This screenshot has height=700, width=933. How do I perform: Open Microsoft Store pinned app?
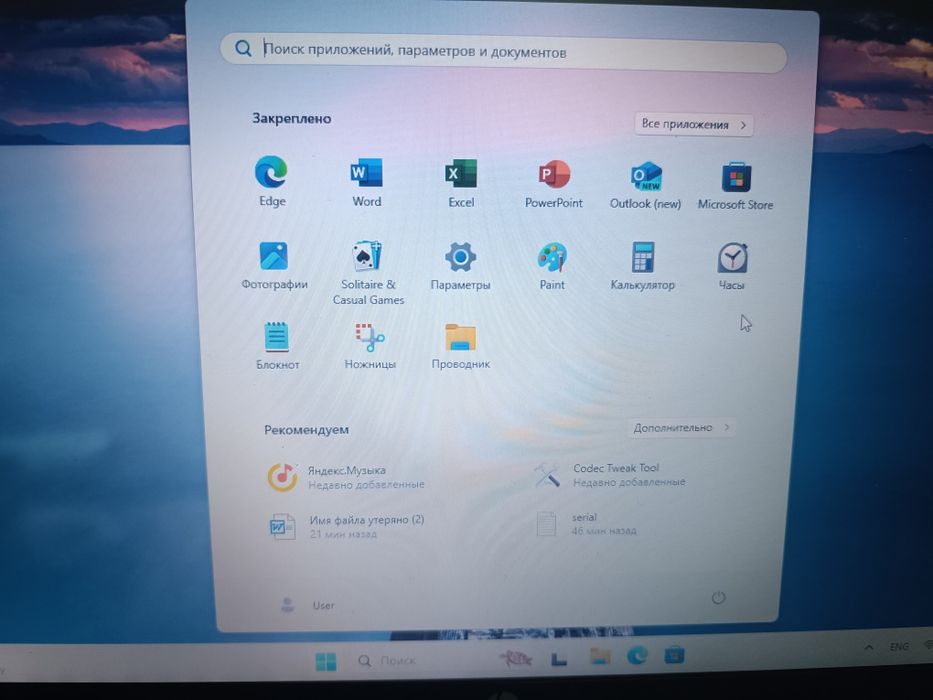tap(735, 186)
